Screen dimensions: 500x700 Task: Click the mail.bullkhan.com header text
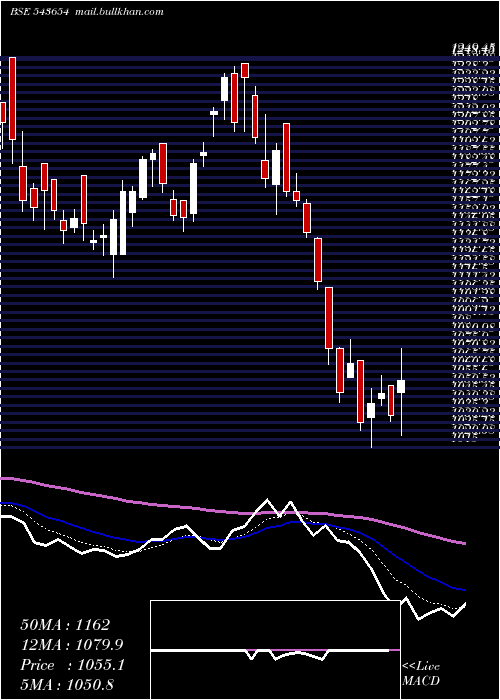118,12
